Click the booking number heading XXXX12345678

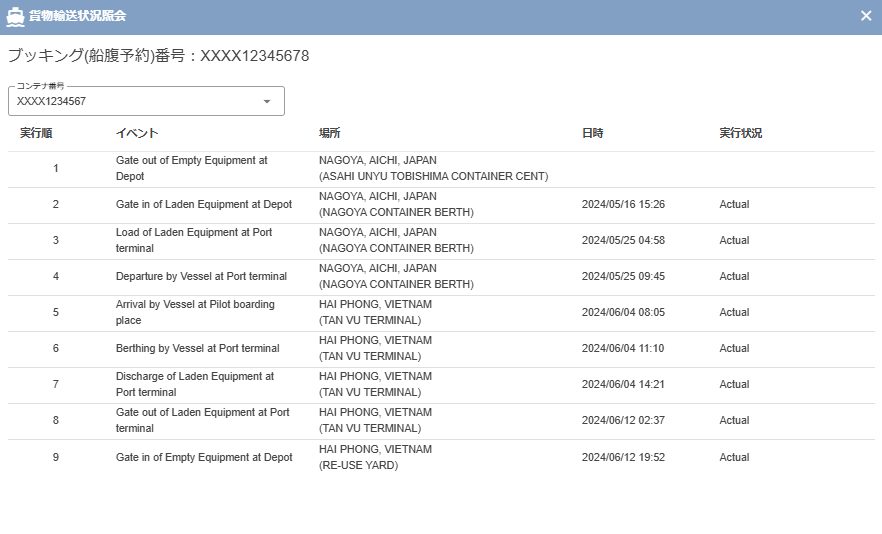coord(158,56)
